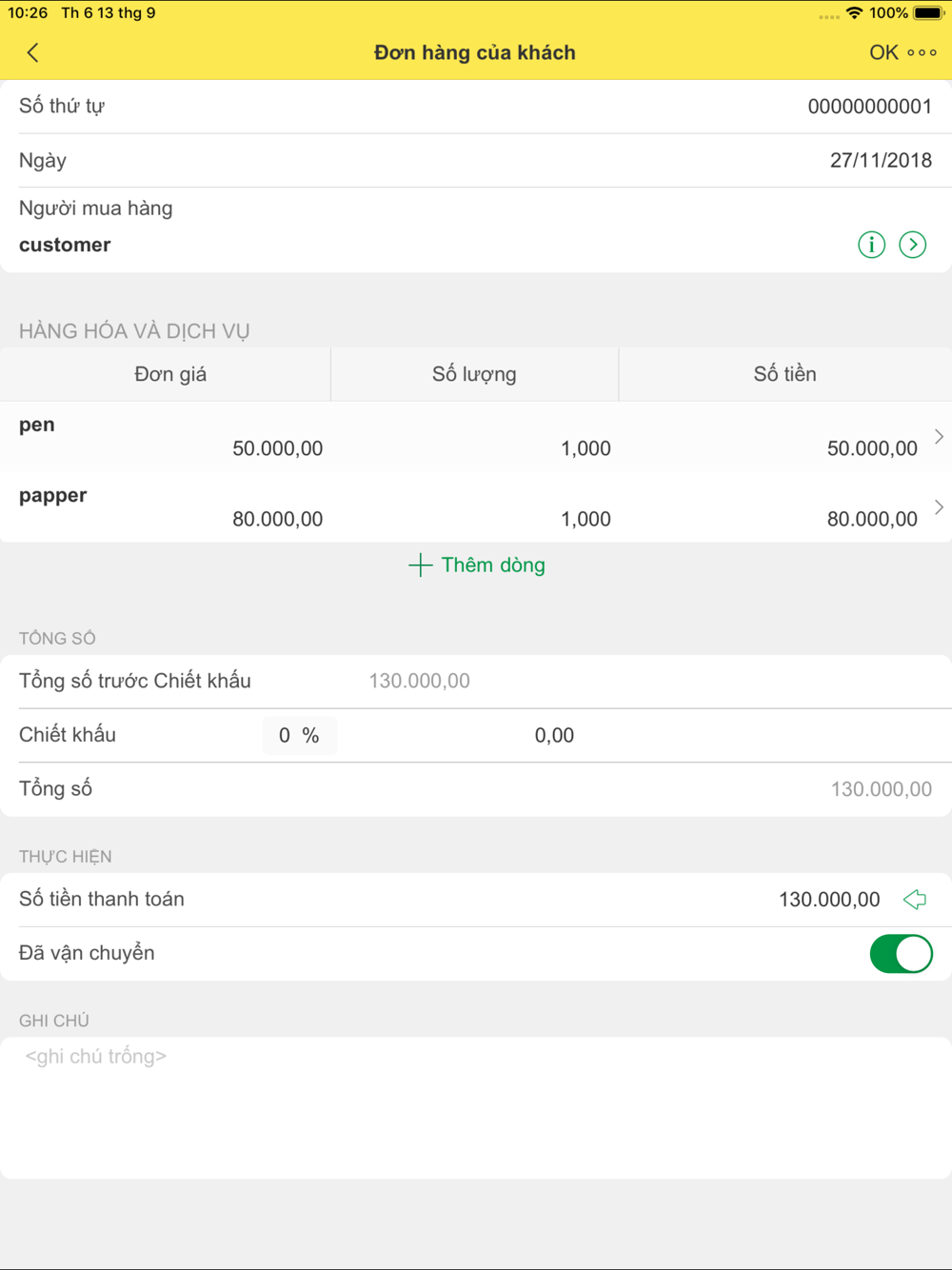The height and width of the screenshot is (1270, 952).
Task: Tap the empty ghi chú notes area
Action: [476, 1108]
